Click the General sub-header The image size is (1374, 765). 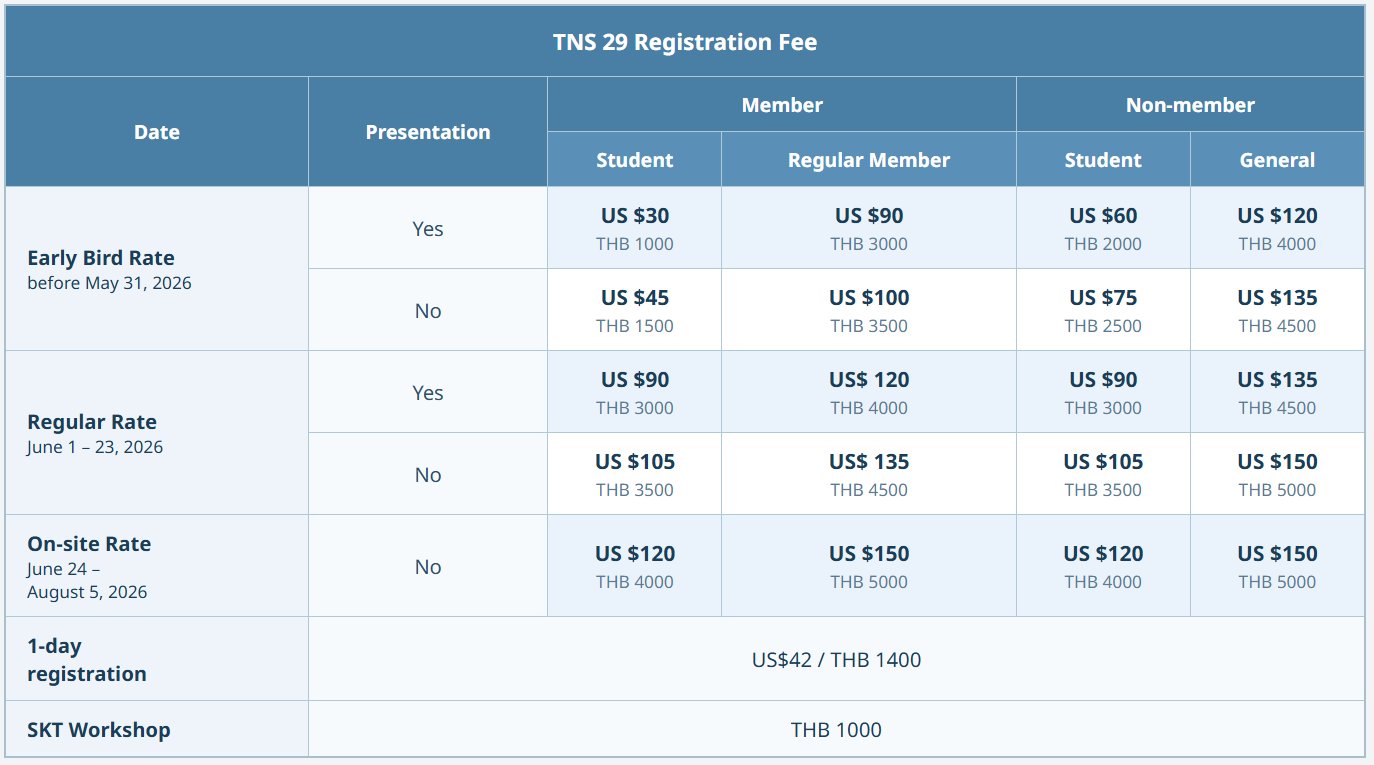pyautogui.click(x=1277, y=160)
